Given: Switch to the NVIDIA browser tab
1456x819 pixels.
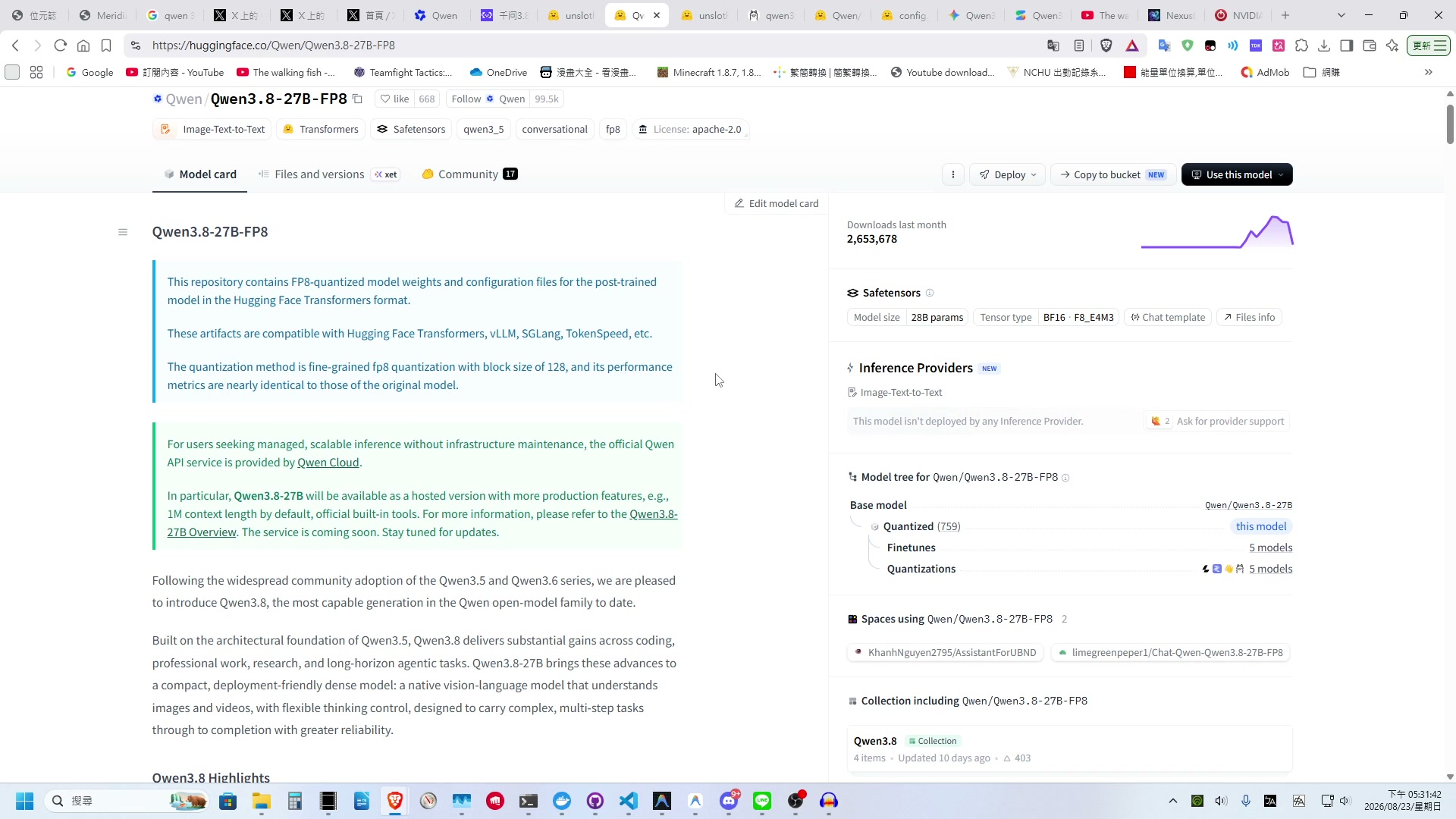Looking at the screenshot, I should (1239, 15).
